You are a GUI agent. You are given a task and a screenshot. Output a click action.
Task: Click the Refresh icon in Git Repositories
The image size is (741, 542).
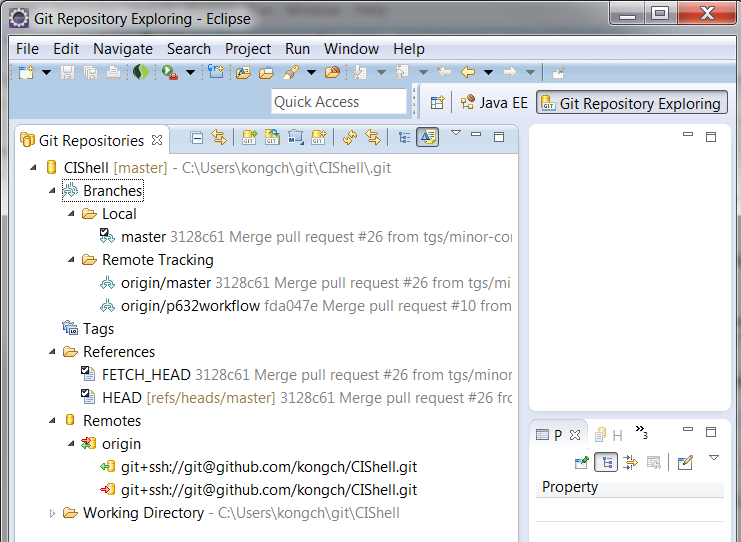pyautogui.click(x=350, y=138)
